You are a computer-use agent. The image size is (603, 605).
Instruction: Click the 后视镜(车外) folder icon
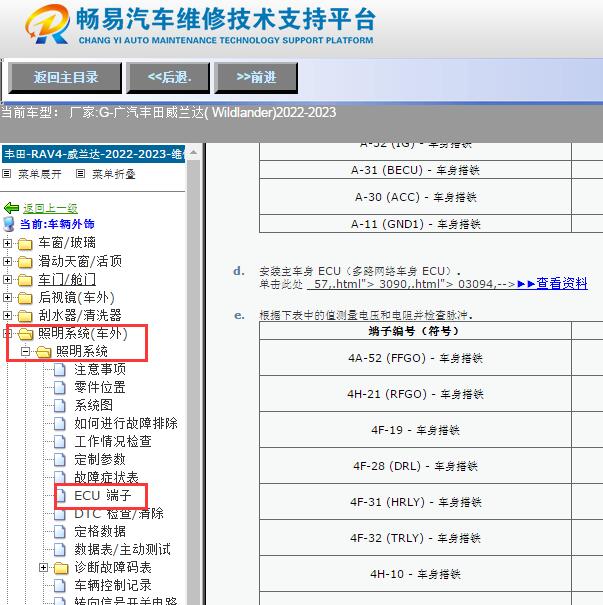click(x=25, y=298)
